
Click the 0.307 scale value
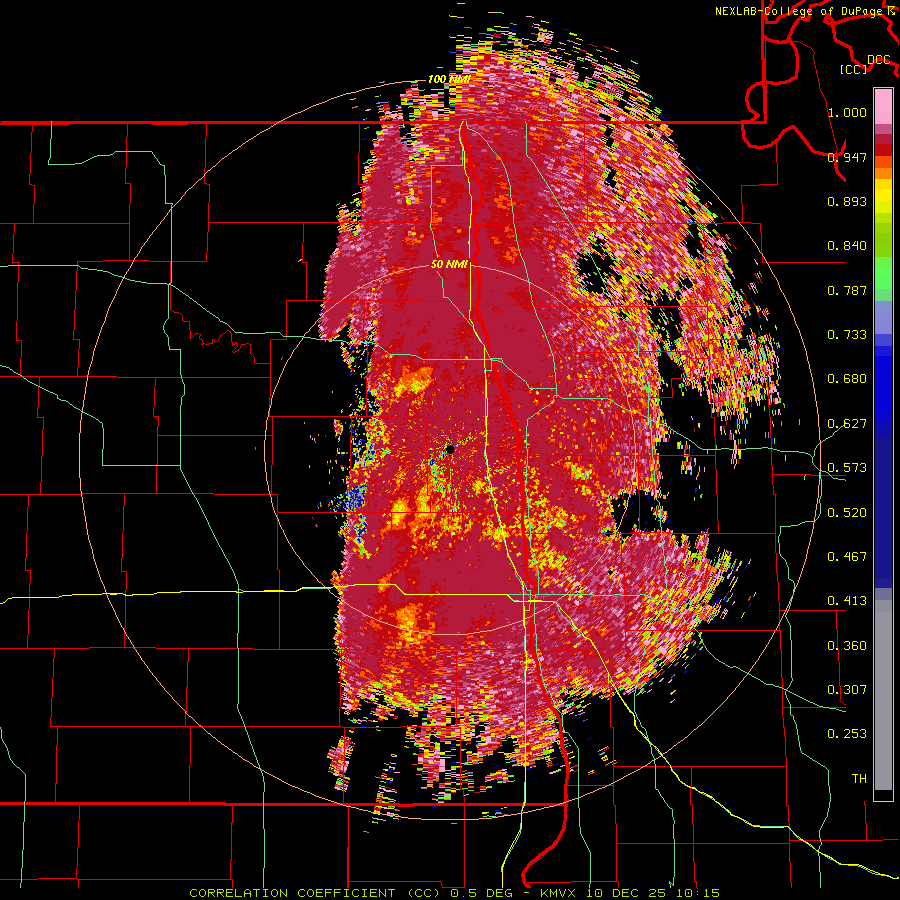point(847,690)
